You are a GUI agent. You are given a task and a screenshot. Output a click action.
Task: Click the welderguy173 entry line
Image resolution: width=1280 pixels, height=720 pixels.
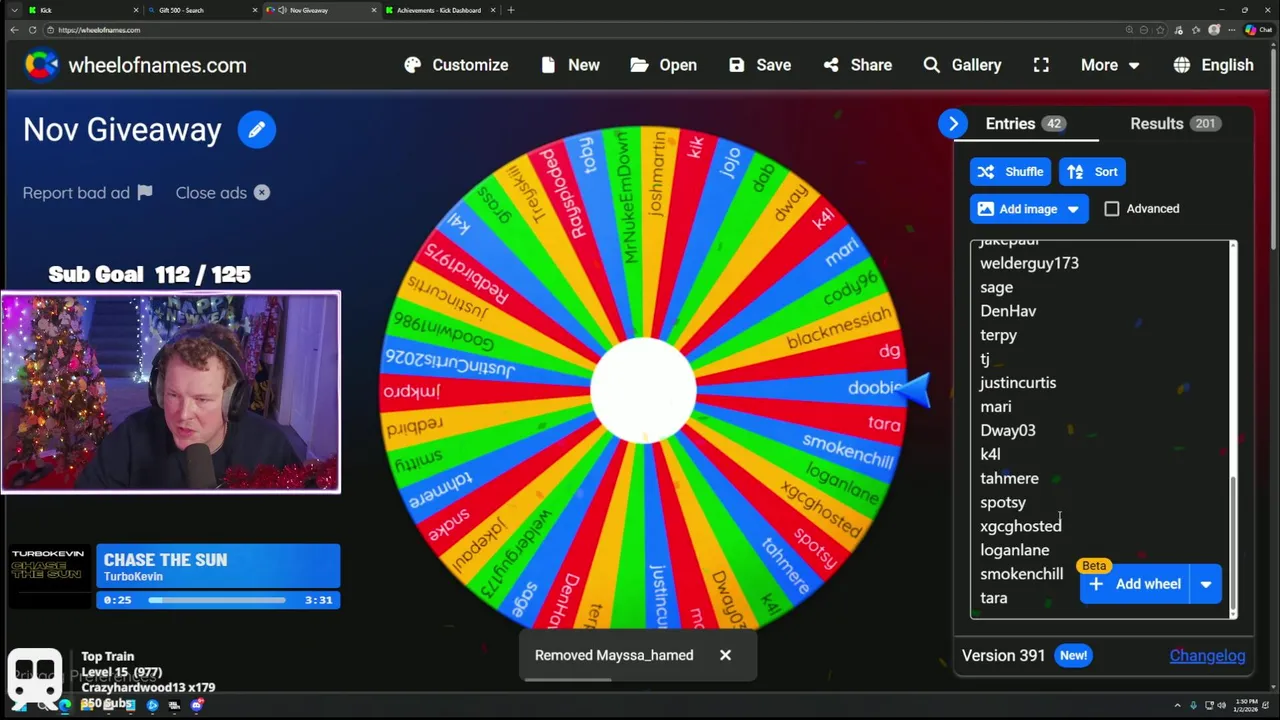pyautogui.click(x=1029, y=263)
